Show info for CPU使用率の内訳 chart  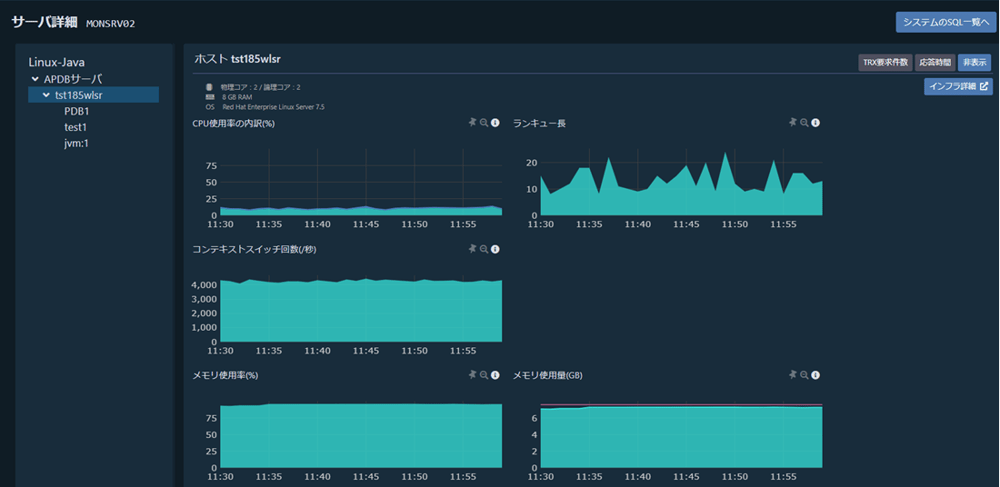pyautogui.click(x=496, y=123)
